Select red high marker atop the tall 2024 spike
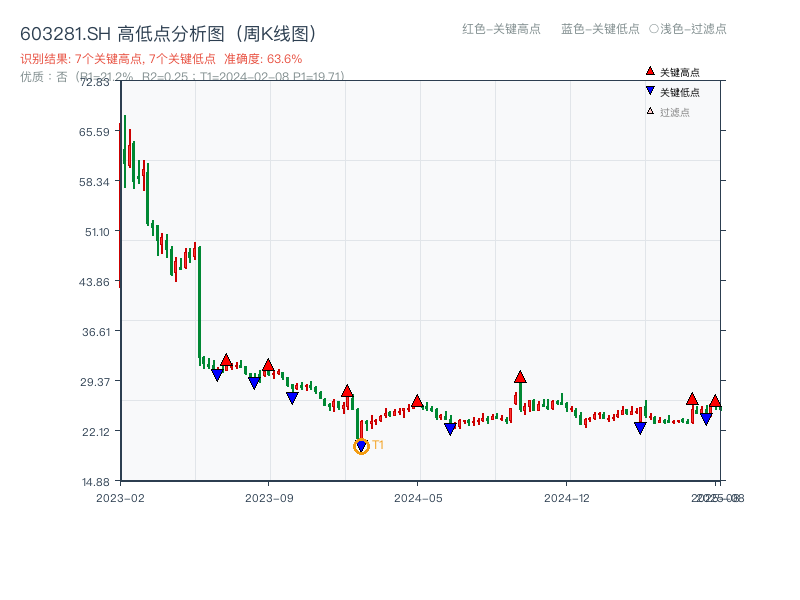Viewport: 800px width, 600px height. click(x=520, y=377)
